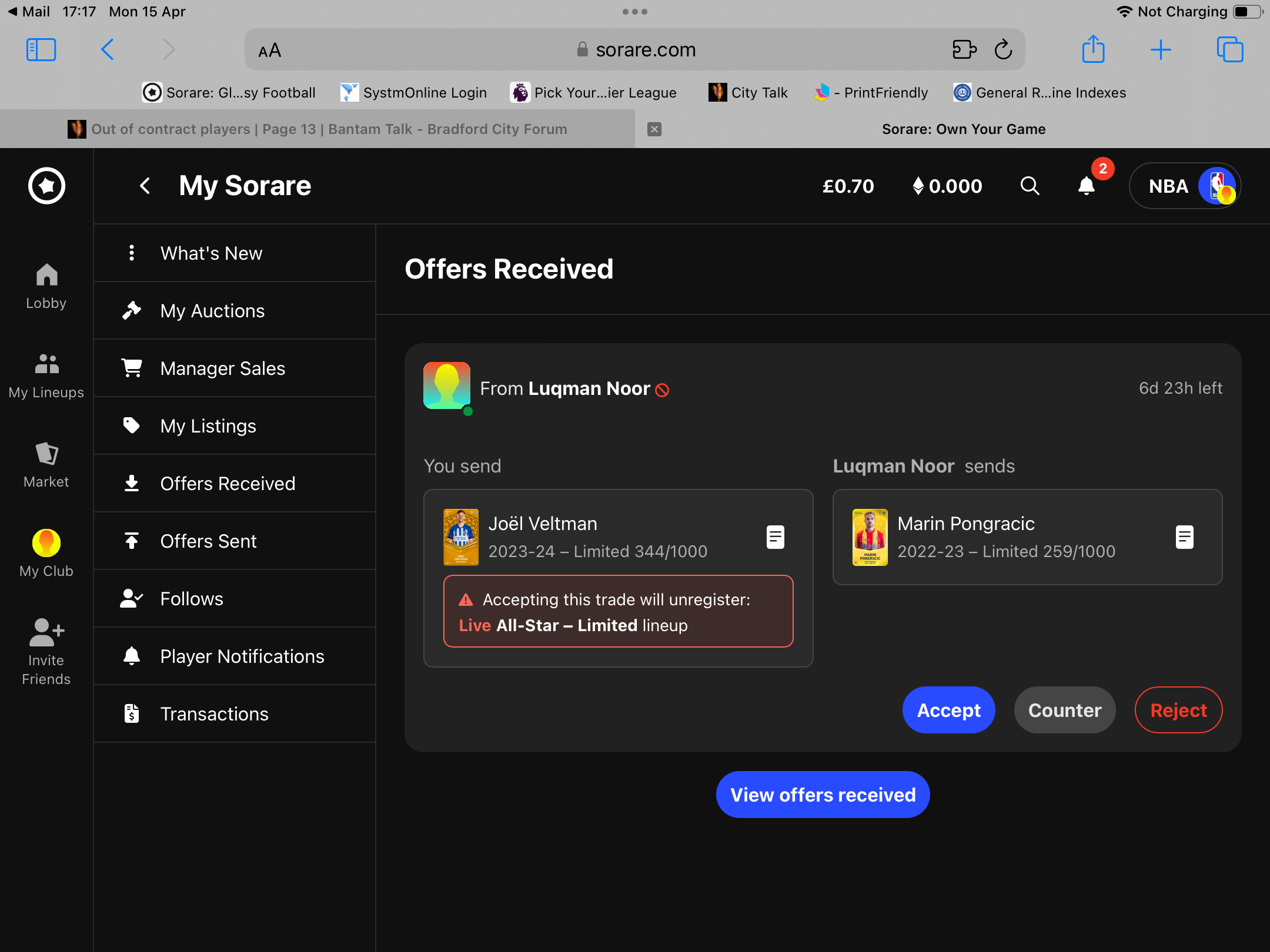
Task: Select Offers Received in the menu
Action: coord(235,484)
